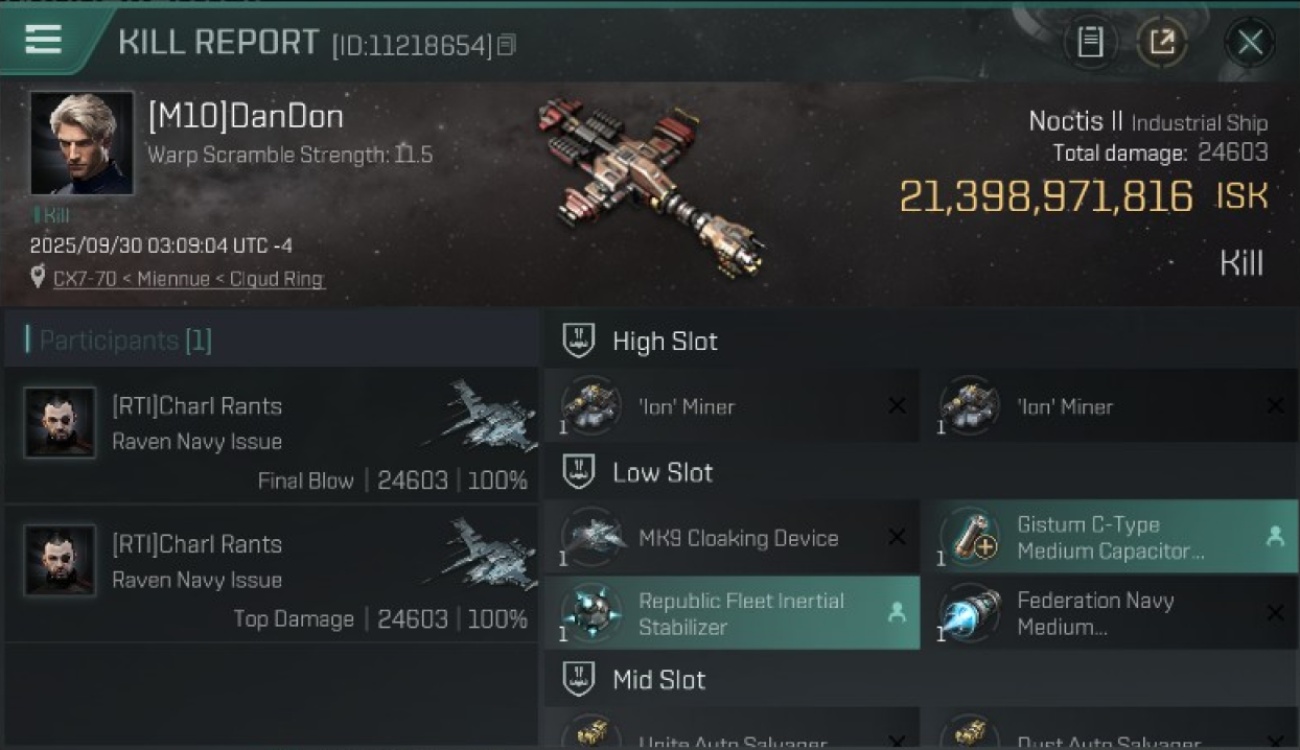The image size is (1300, 750).
Task: Select the MK9 Cloaking Device item
Action: tap(732, 537)
